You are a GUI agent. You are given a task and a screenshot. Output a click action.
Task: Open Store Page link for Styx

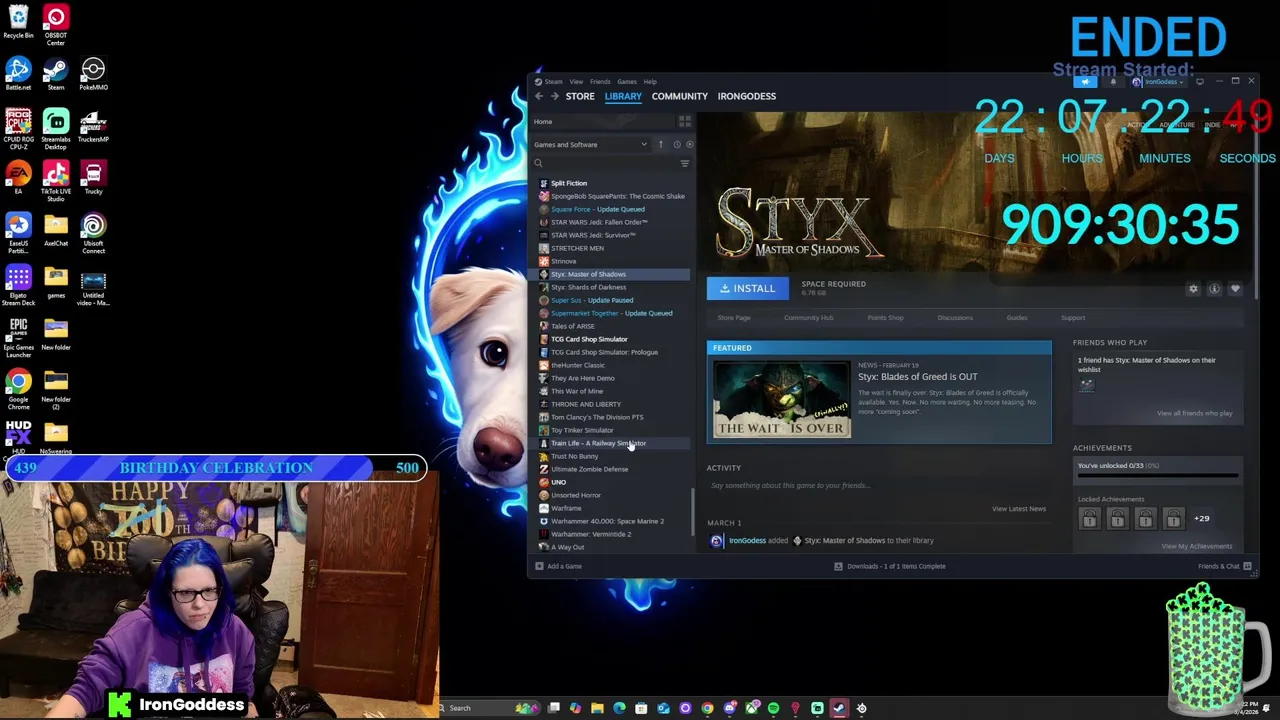734,318
